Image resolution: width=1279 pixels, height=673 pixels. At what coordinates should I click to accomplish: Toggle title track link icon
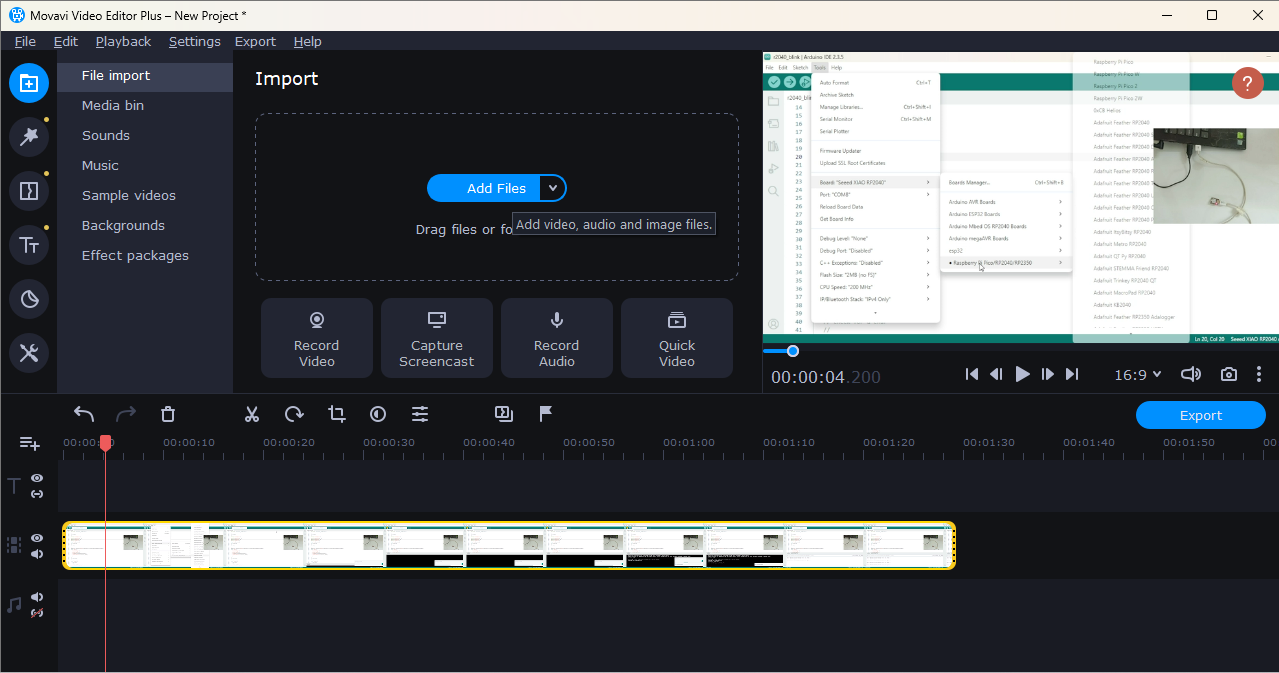[x=37, y=494]
